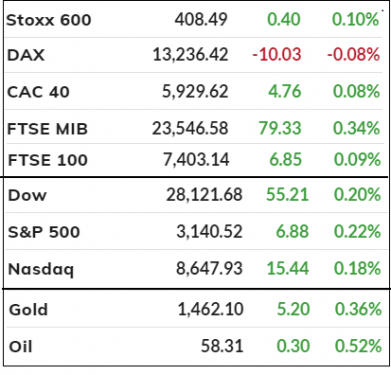Click the Nasdaq change value 15.44

(x=288, y=268)
